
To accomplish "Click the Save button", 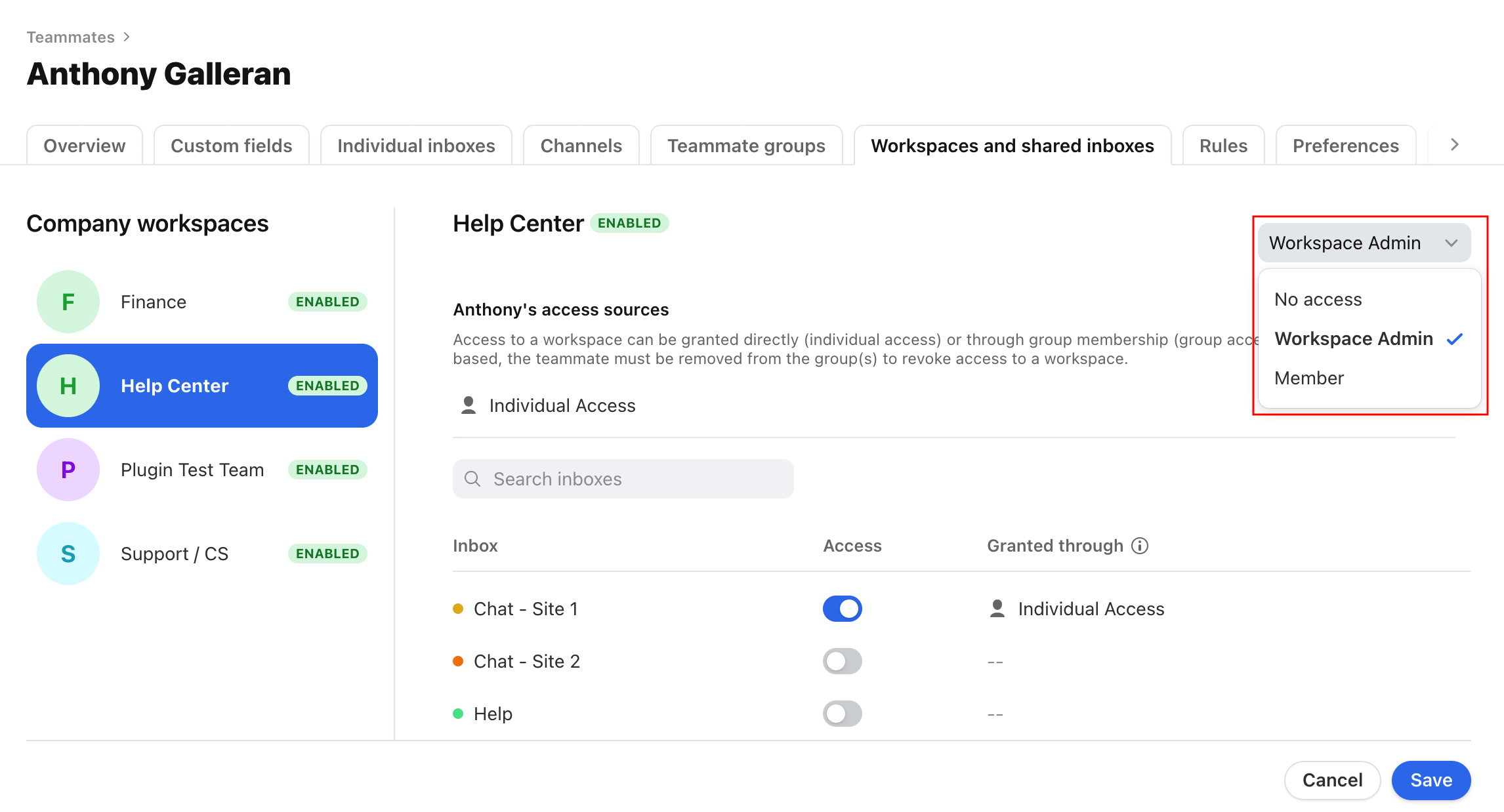I will tap(1431, 780).
